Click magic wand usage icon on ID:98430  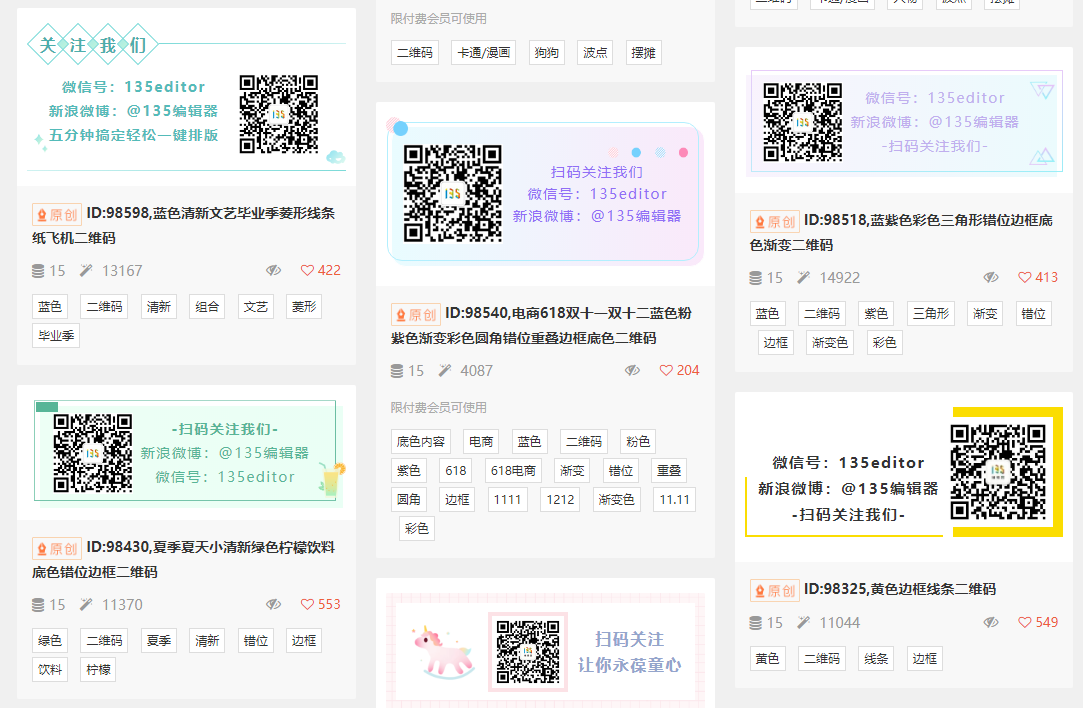click(86, 604)
